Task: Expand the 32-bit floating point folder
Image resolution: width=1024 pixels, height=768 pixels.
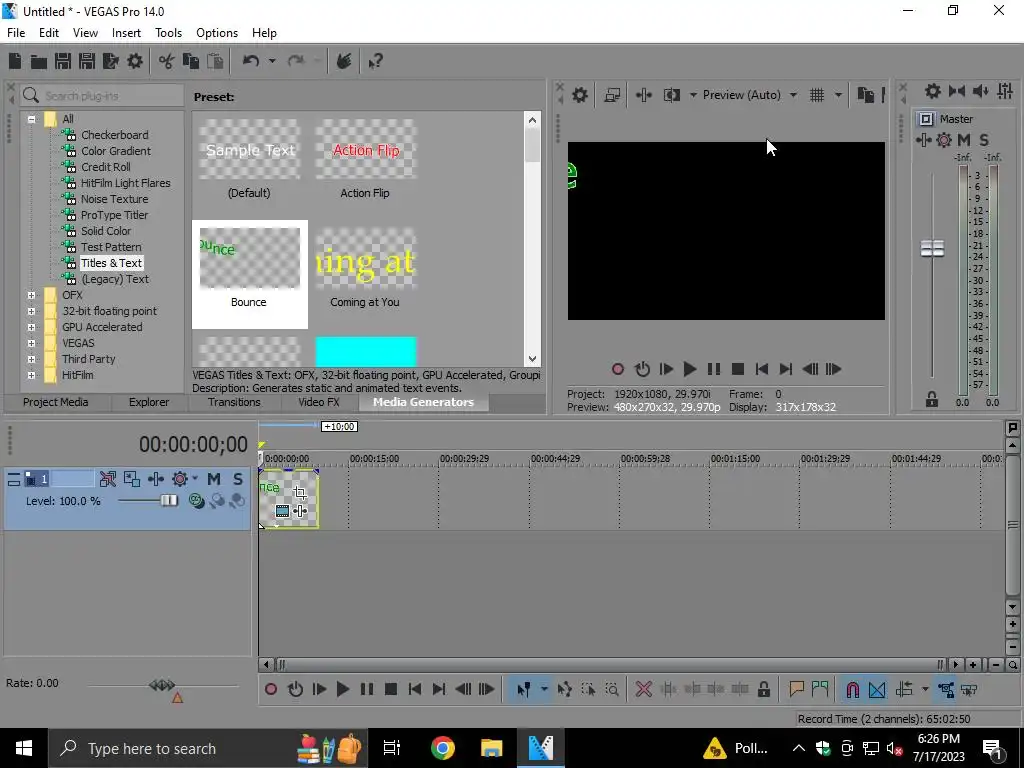Action: tap(31, 312)
